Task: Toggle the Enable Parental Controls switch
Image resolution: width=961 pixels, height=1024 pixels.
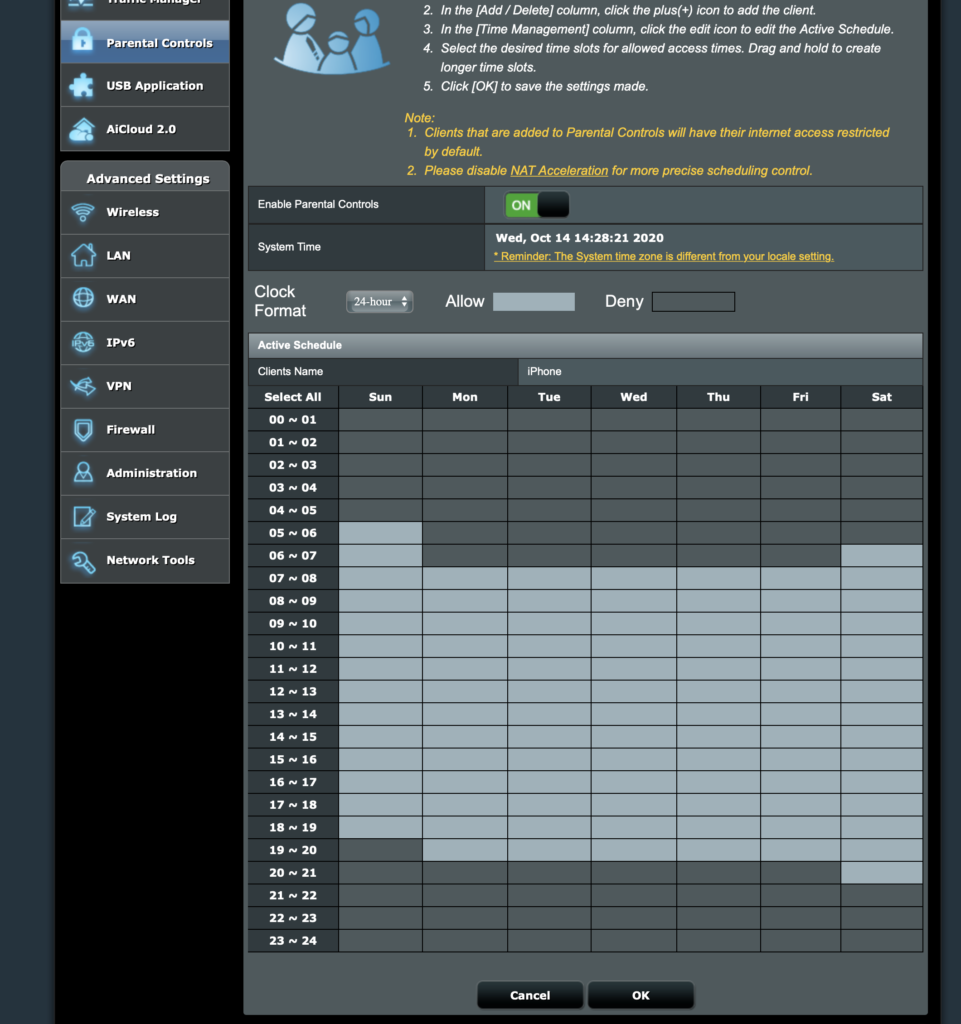Action: [x=536, y=205]
